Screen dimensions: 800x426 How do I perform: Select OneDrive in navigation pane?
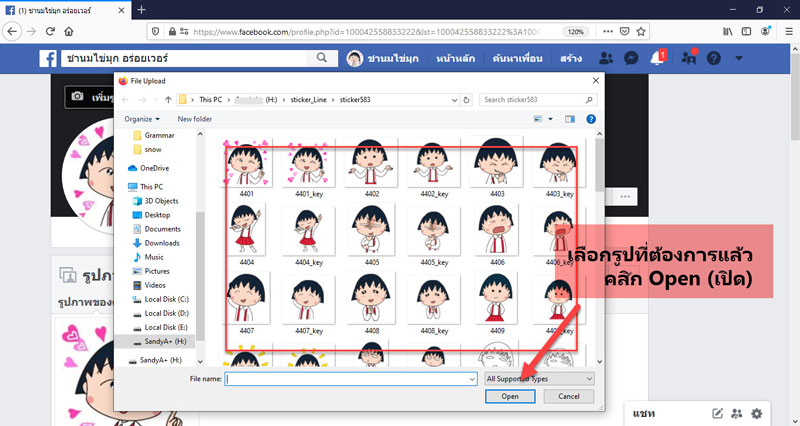[148, 168]
